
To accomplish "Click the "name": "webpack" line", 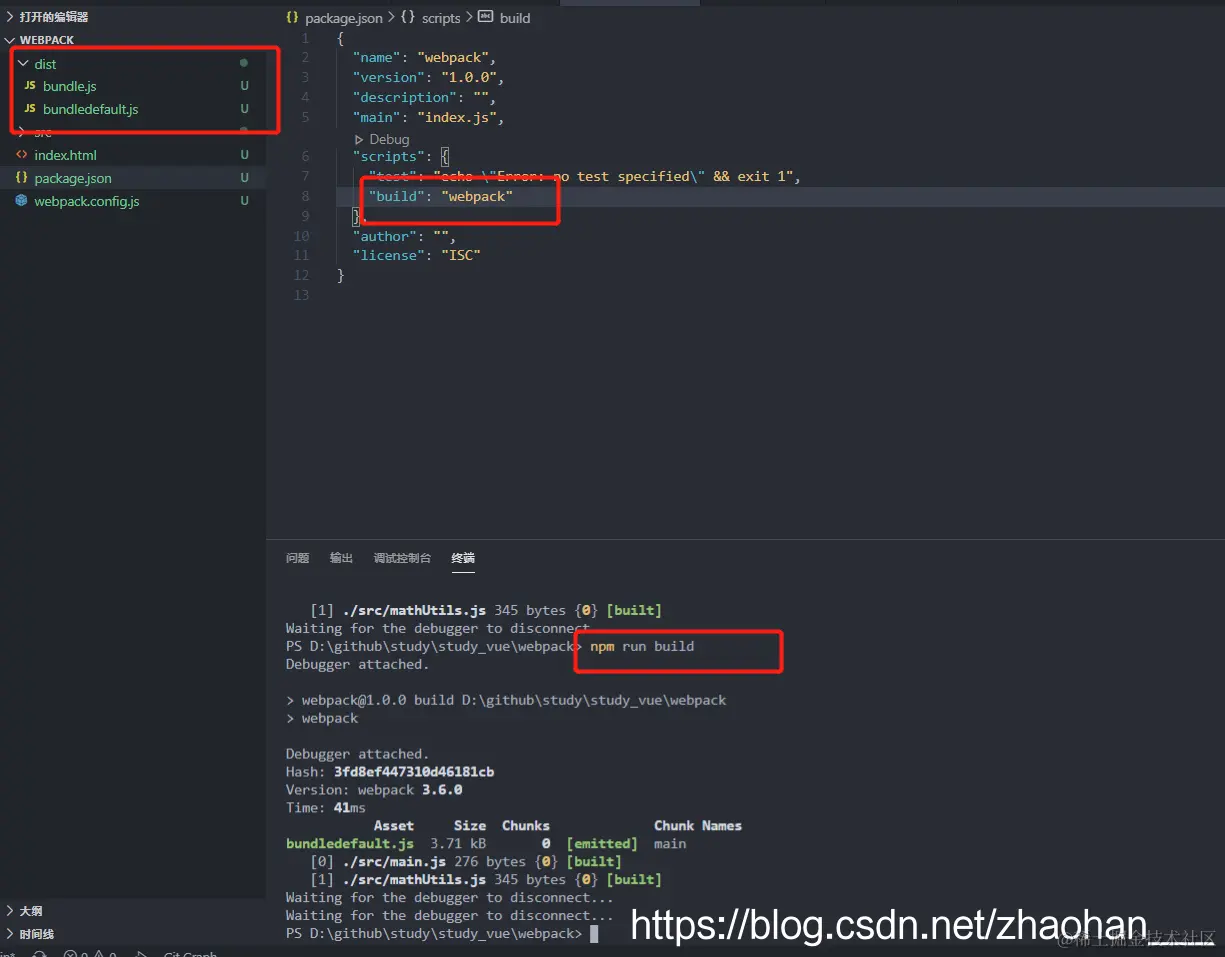I will [424, 57].
